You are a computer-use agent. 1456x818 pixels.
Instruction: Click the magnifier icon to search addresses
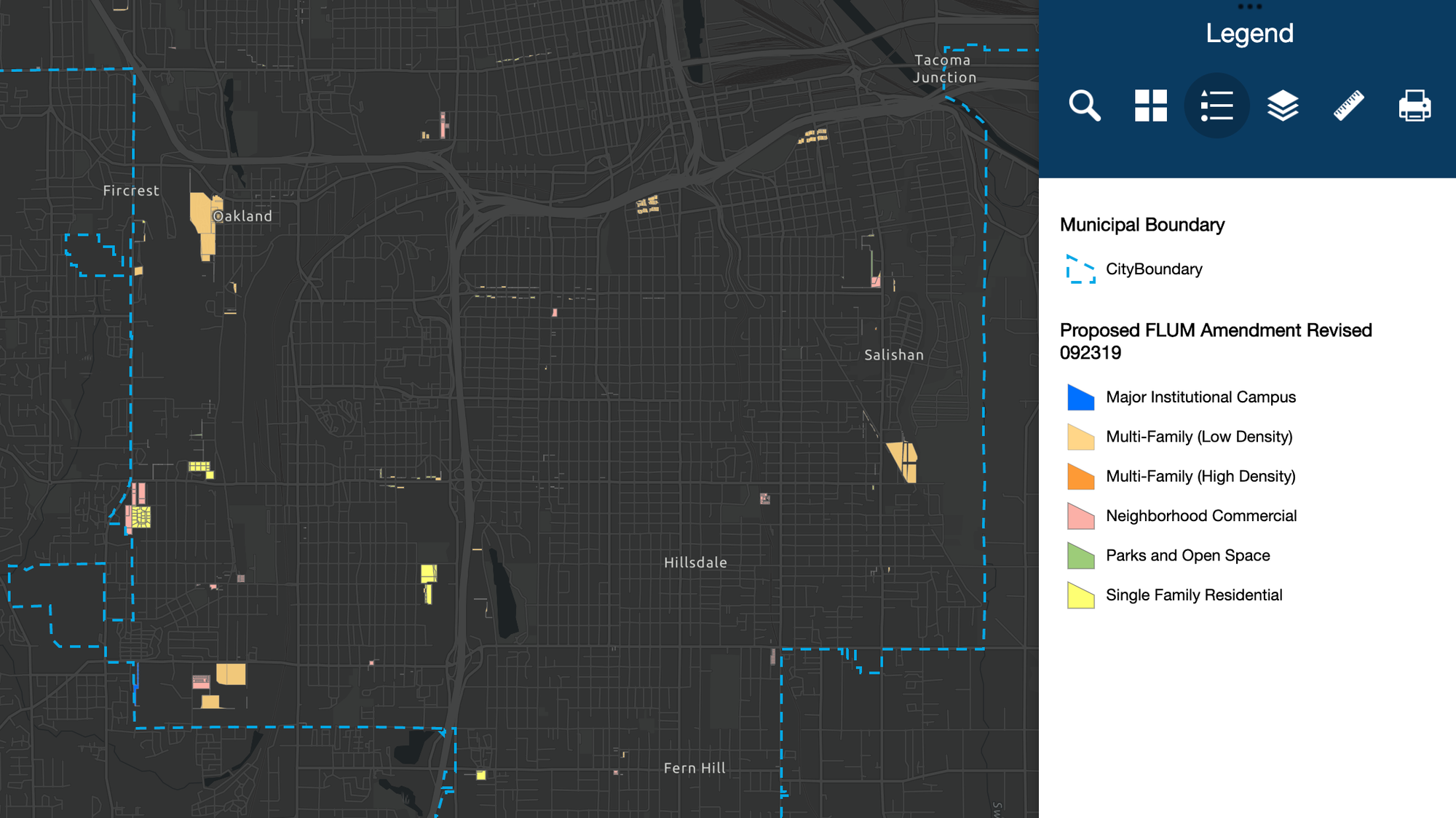pyautogui.click(x=1085, y=106)
